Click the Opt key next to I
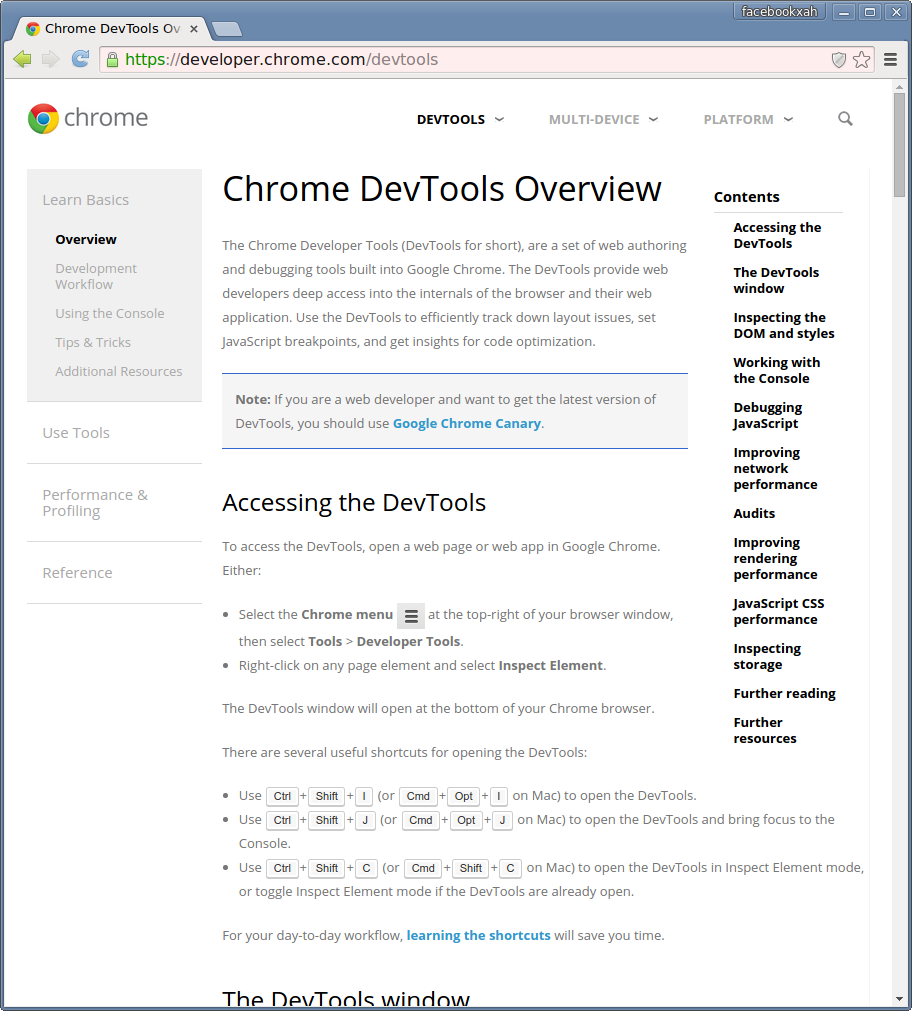 pos(464,796)
